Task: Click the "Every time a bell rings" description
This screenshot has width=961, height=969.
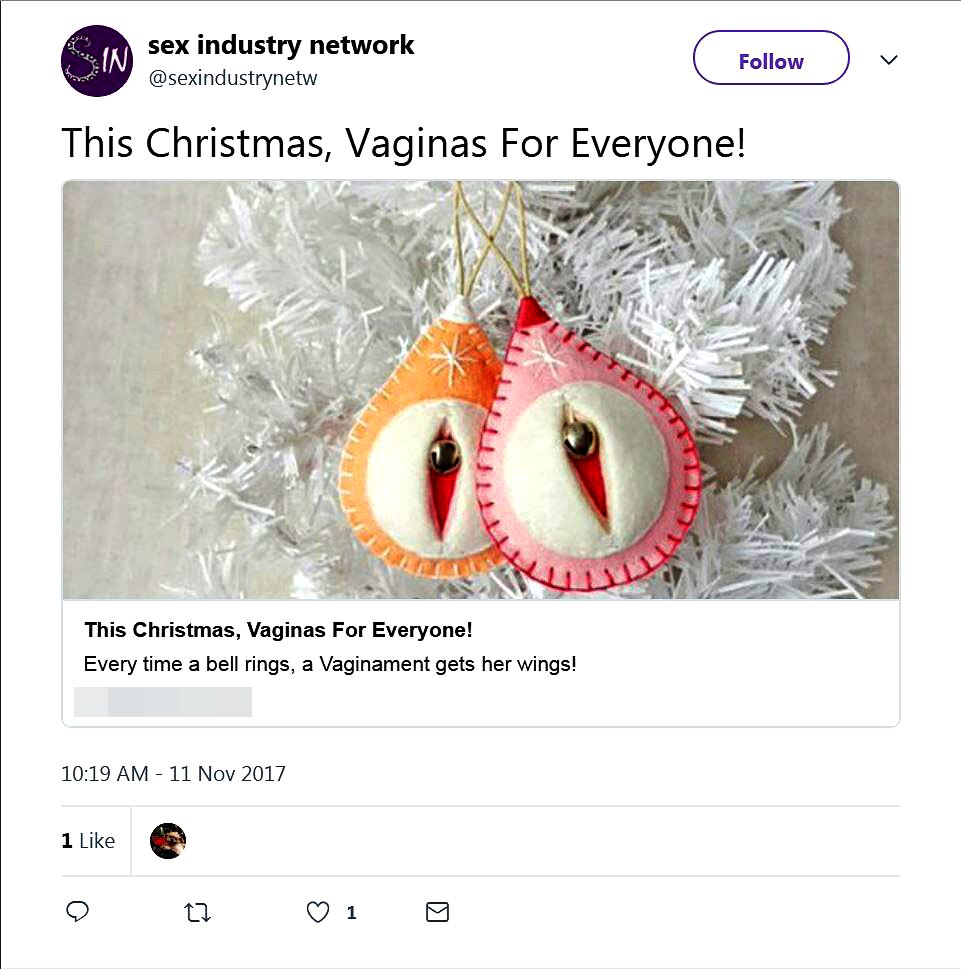Action: pyautogui.click(x=330, y=664)
